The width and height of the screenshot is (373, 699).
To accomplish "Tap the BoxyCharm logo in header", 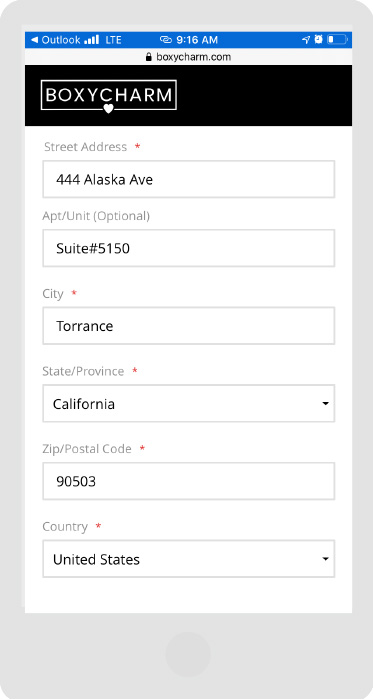I will tap(109, 96).
